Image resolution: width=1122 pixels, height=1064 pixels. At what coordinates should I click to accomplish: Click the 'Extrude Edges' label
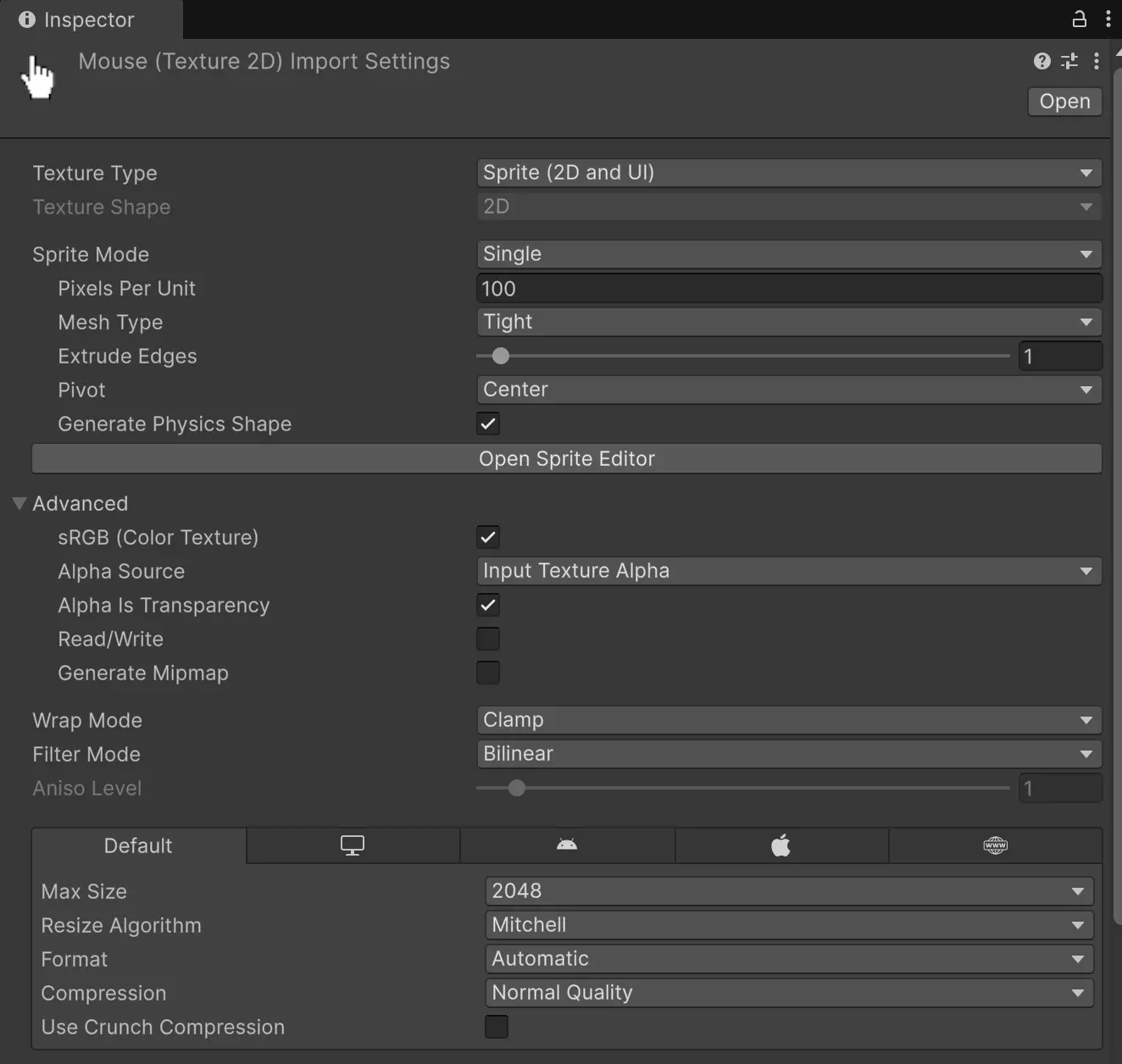point(127,356)
